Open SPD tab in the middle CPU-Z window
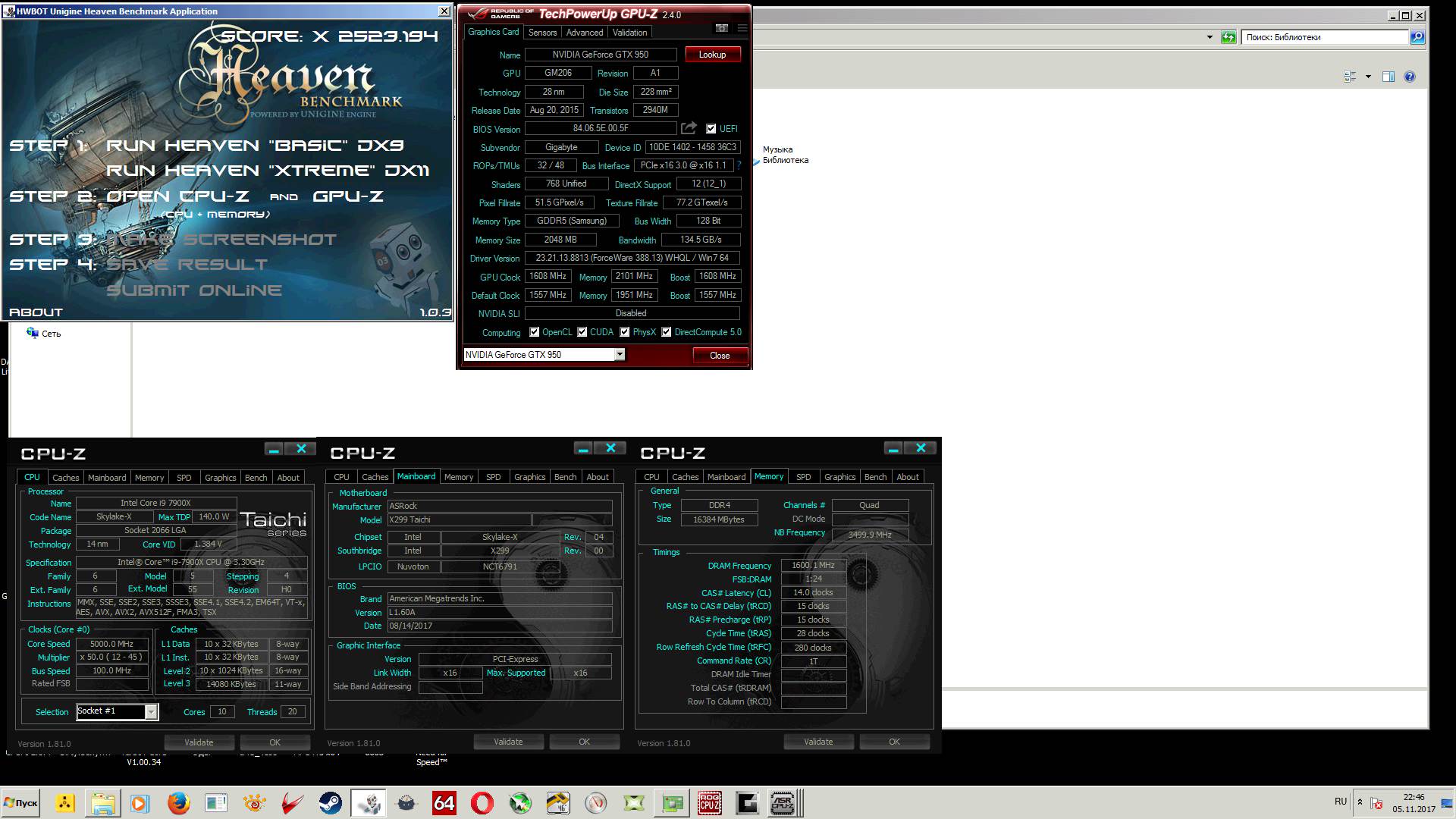The image size is (1456, 819). [494, 477]
